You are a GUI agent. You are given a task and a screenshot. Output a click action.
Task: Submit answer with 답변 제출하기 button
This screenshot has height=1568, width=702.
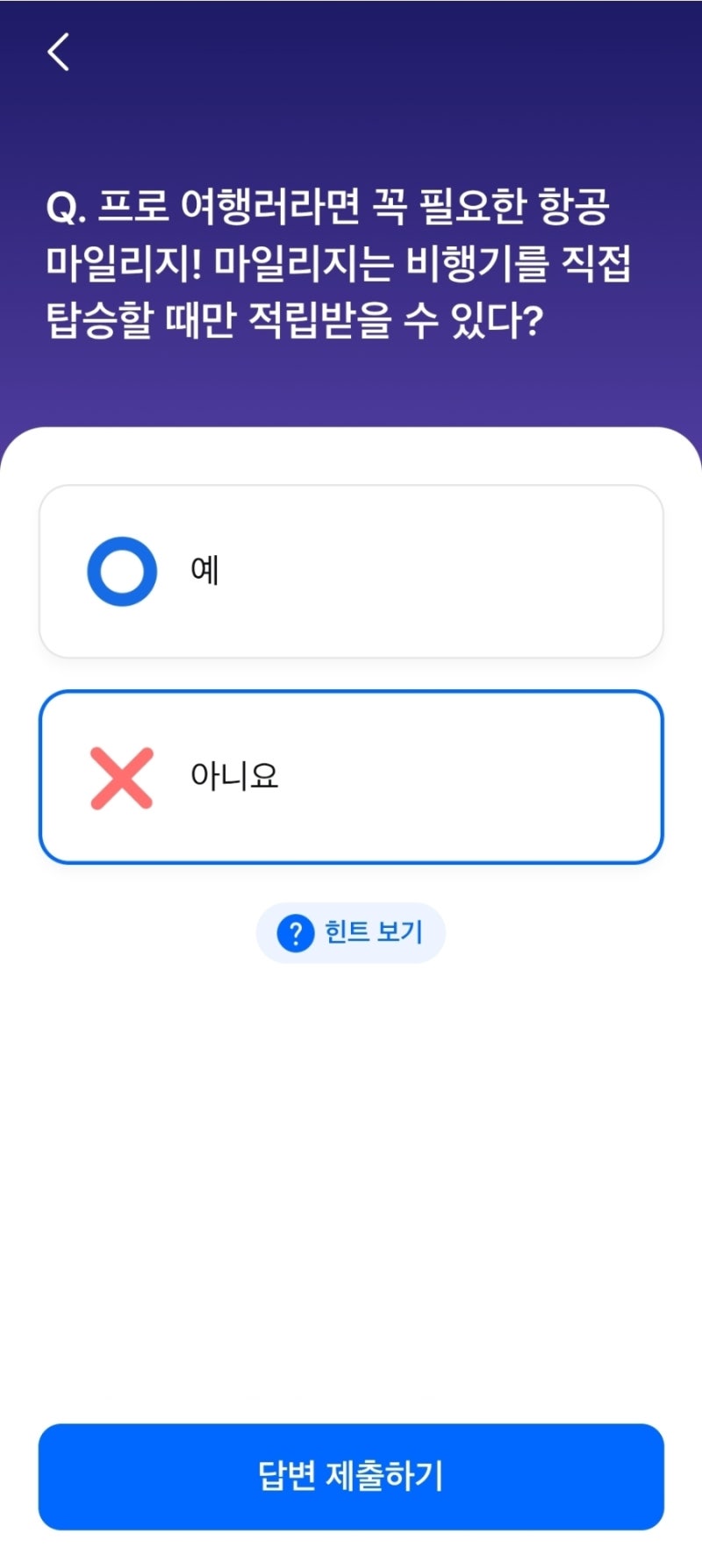point(351,1477)
